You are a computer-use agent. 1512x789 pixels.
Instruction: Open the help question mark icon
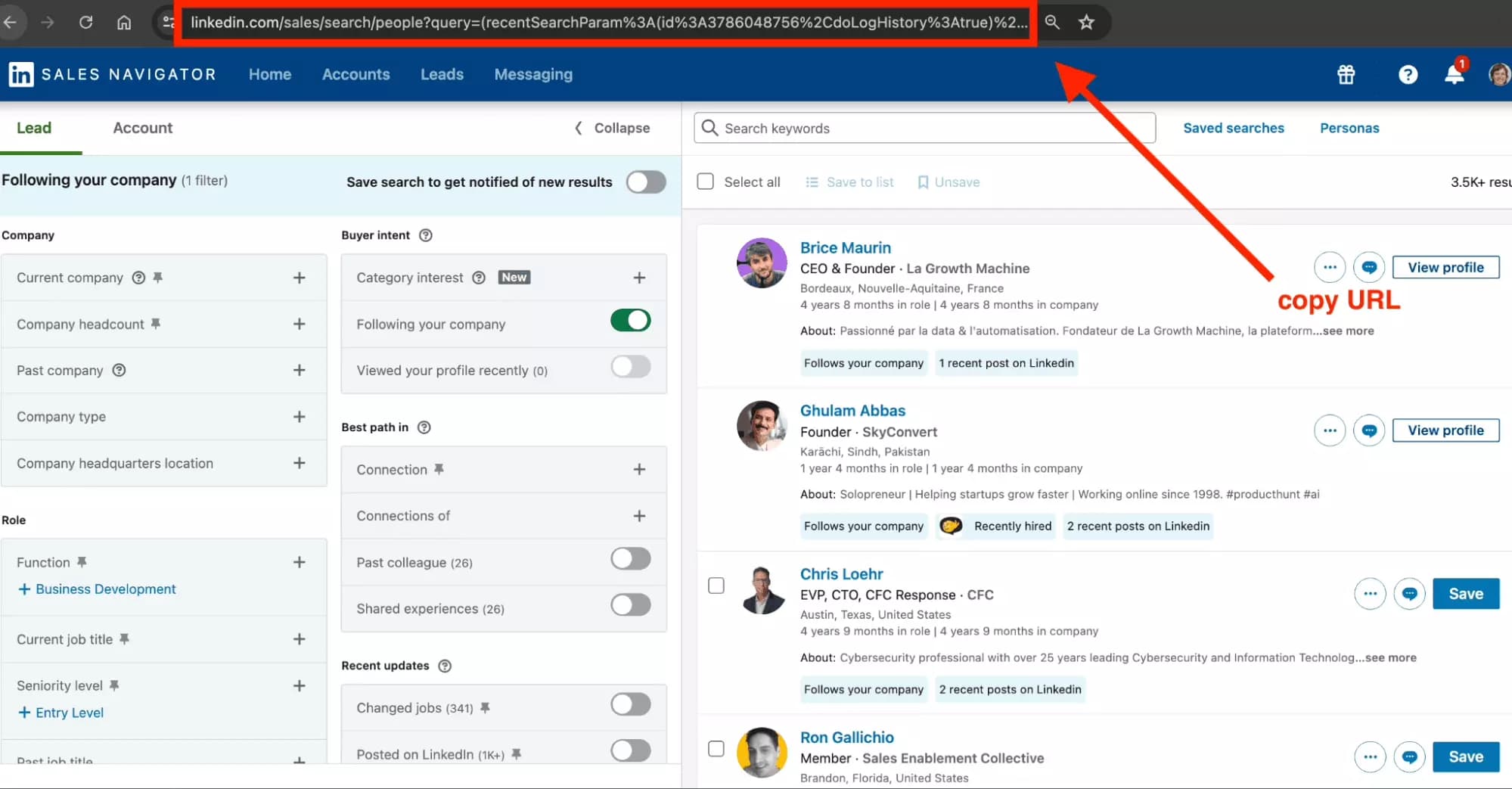pos(1408,74)
